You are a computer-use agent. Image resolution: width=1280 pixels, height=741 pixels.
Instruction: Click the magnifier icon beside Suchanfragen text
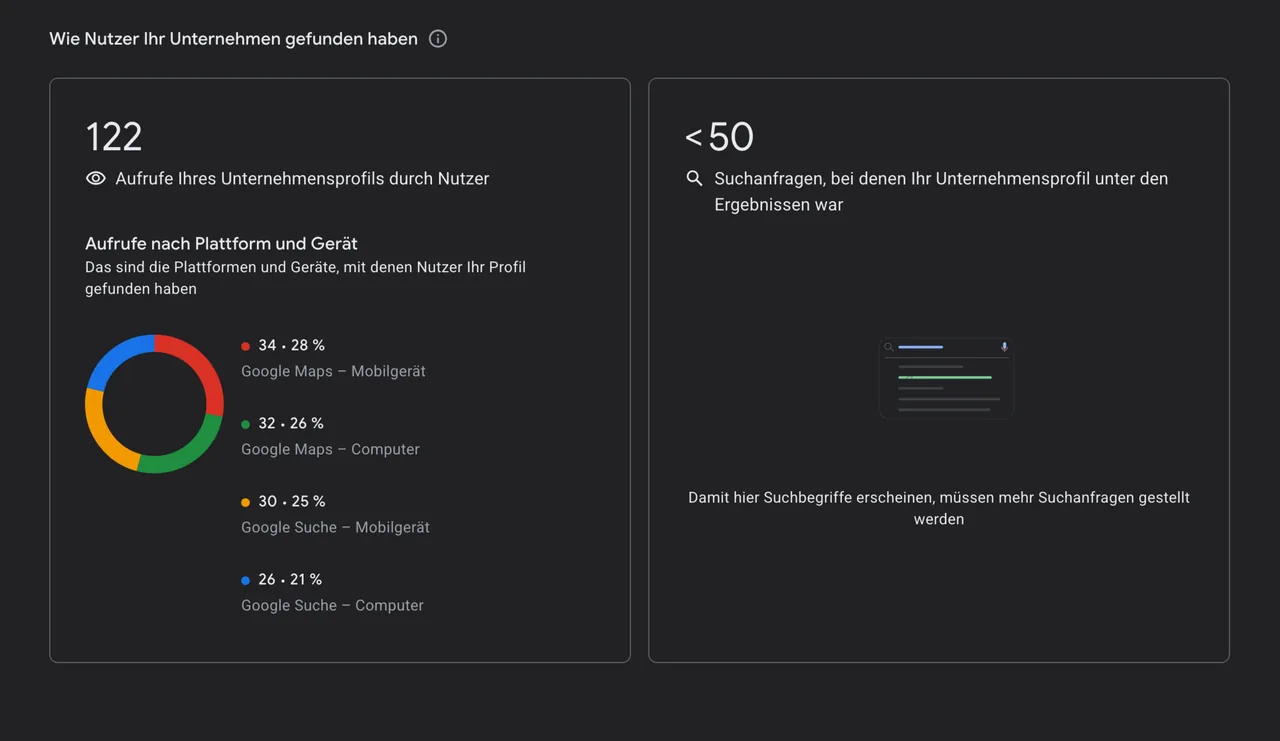tap(694, 178)
